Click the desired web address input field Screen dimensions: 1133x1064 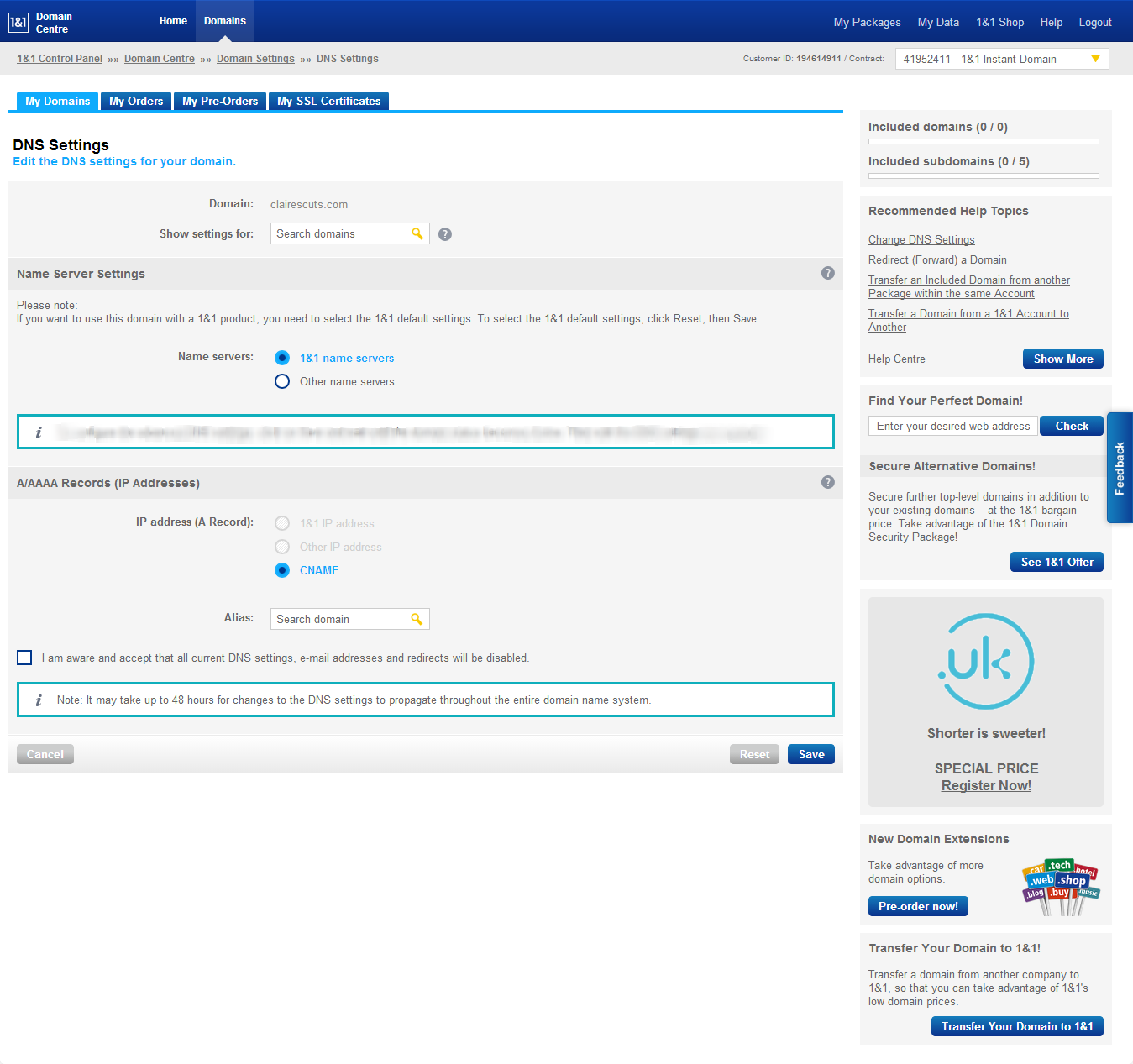[x=952, y=426]
